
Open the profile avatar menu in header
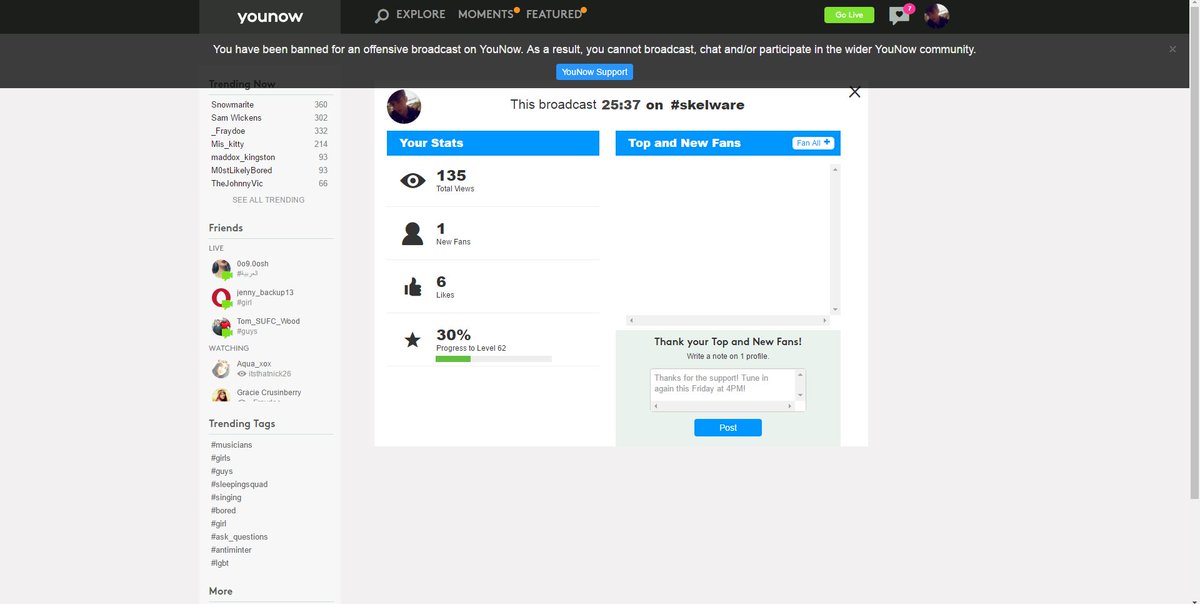click(x=936, y=15)
